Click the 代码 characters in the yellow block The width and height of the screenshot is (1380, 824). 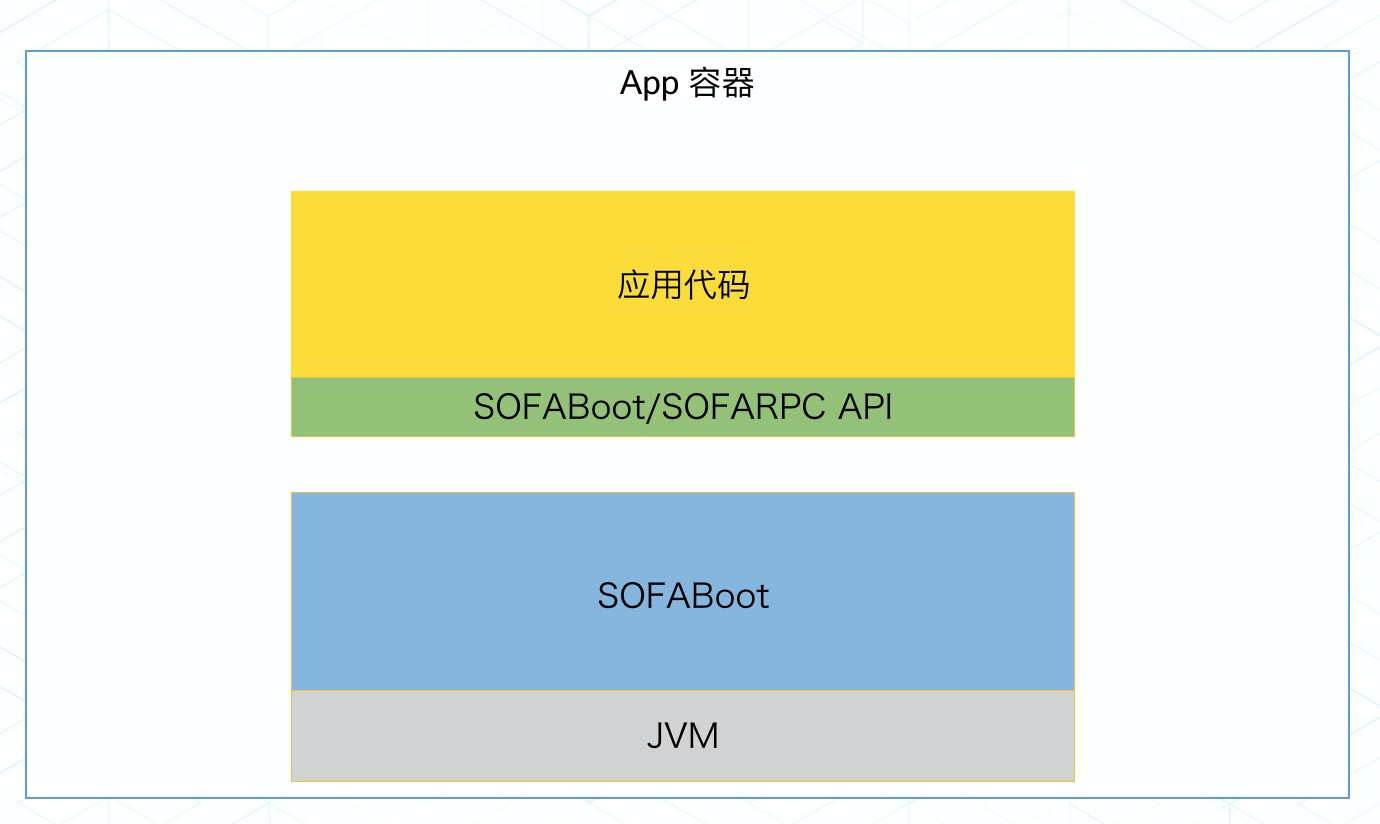(717, 286)
